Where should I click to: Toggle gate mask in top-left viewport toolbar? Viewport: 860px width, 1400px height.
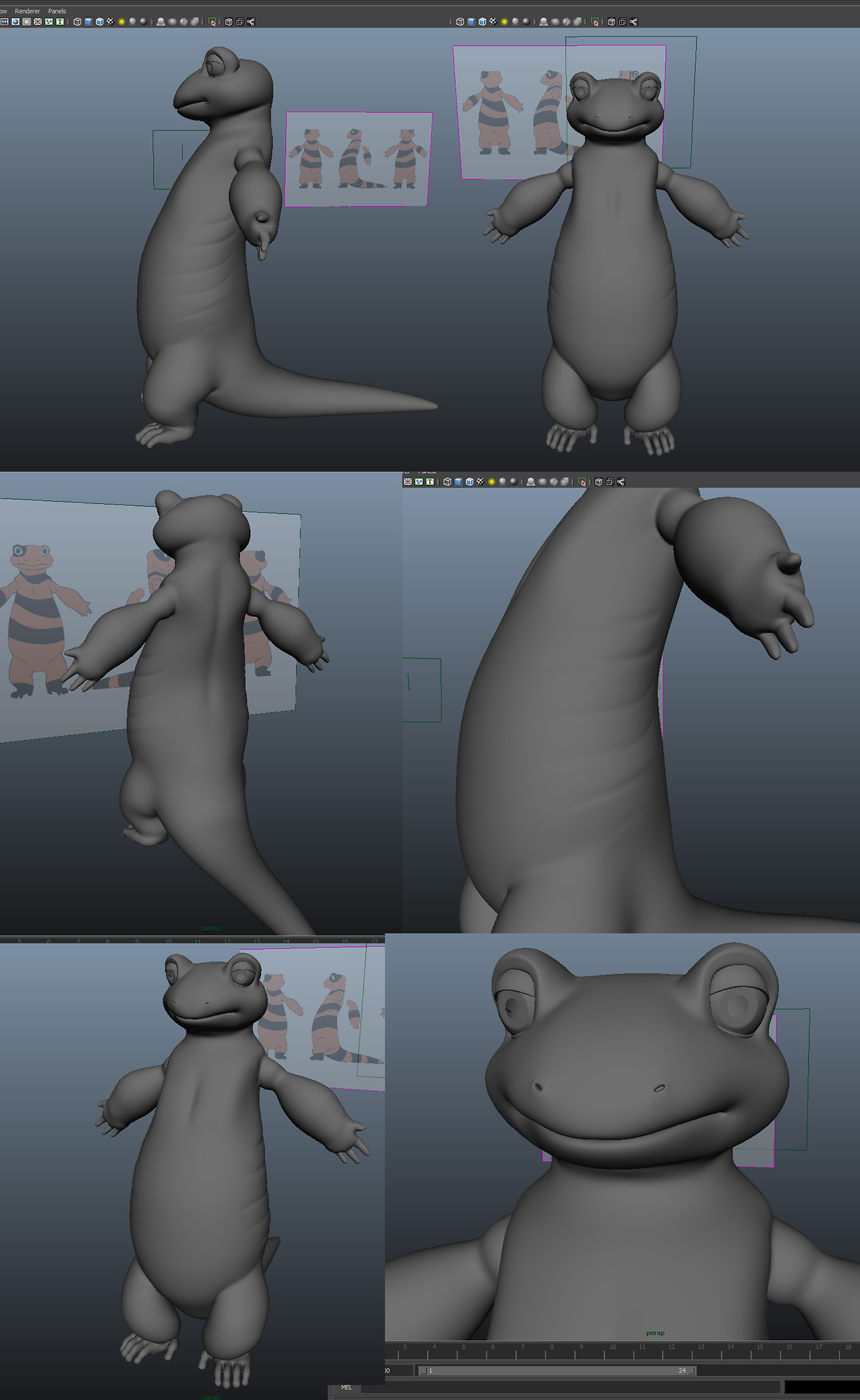pos(27,22)
